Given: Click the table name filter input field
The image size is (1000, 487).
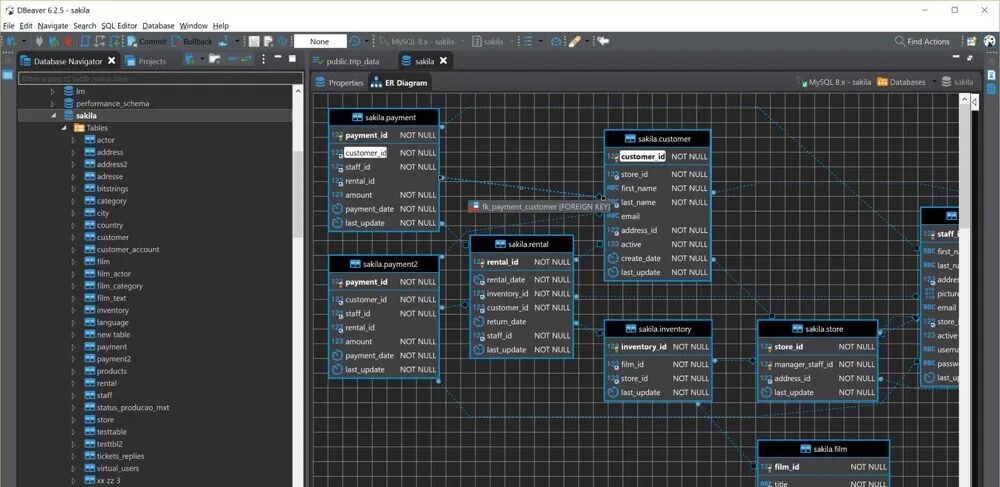Looking at the screenshot, I should click(x=160, y=78).
